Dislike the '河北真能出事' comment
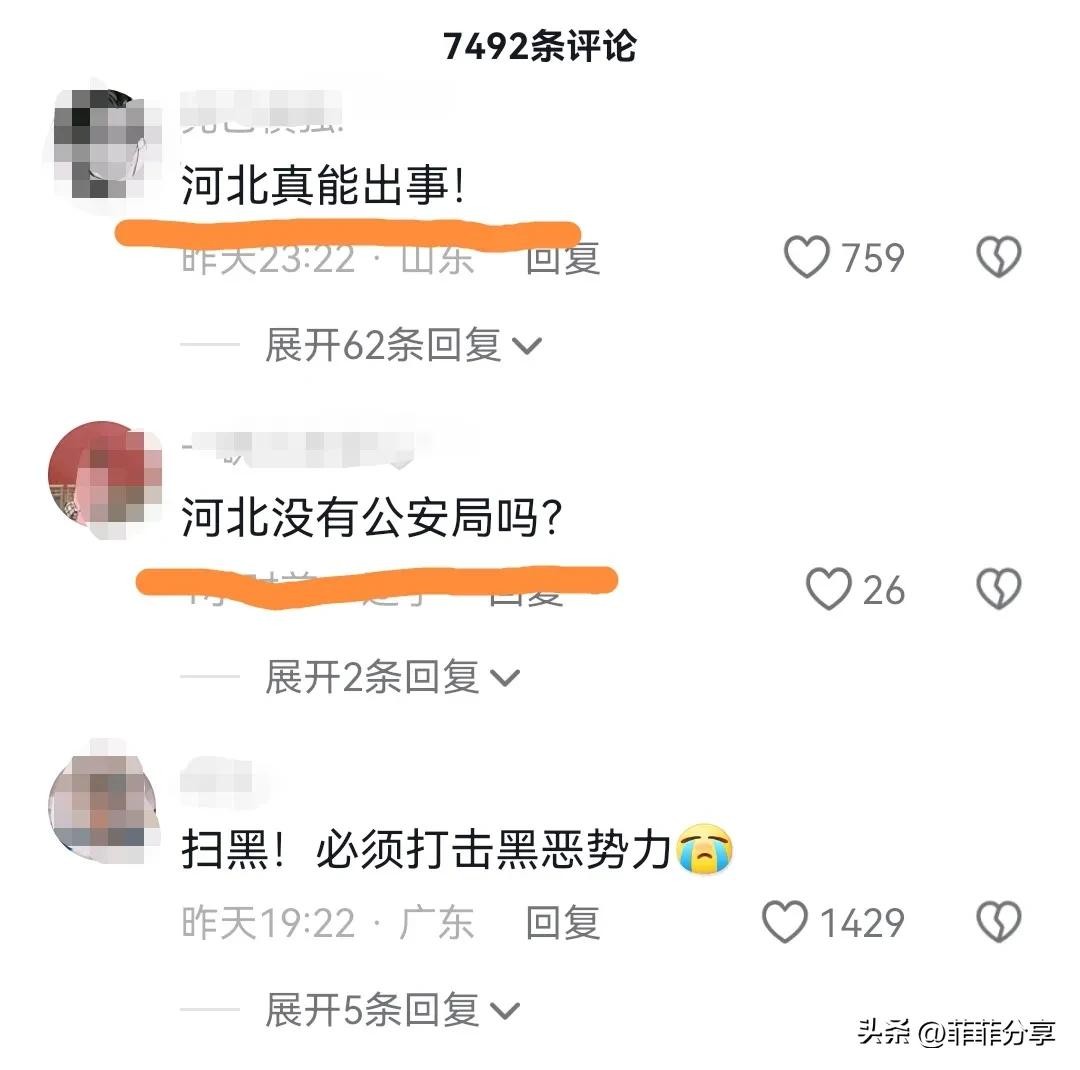Viewport: 1080px width, 1070px height. [x=998, y=257]
